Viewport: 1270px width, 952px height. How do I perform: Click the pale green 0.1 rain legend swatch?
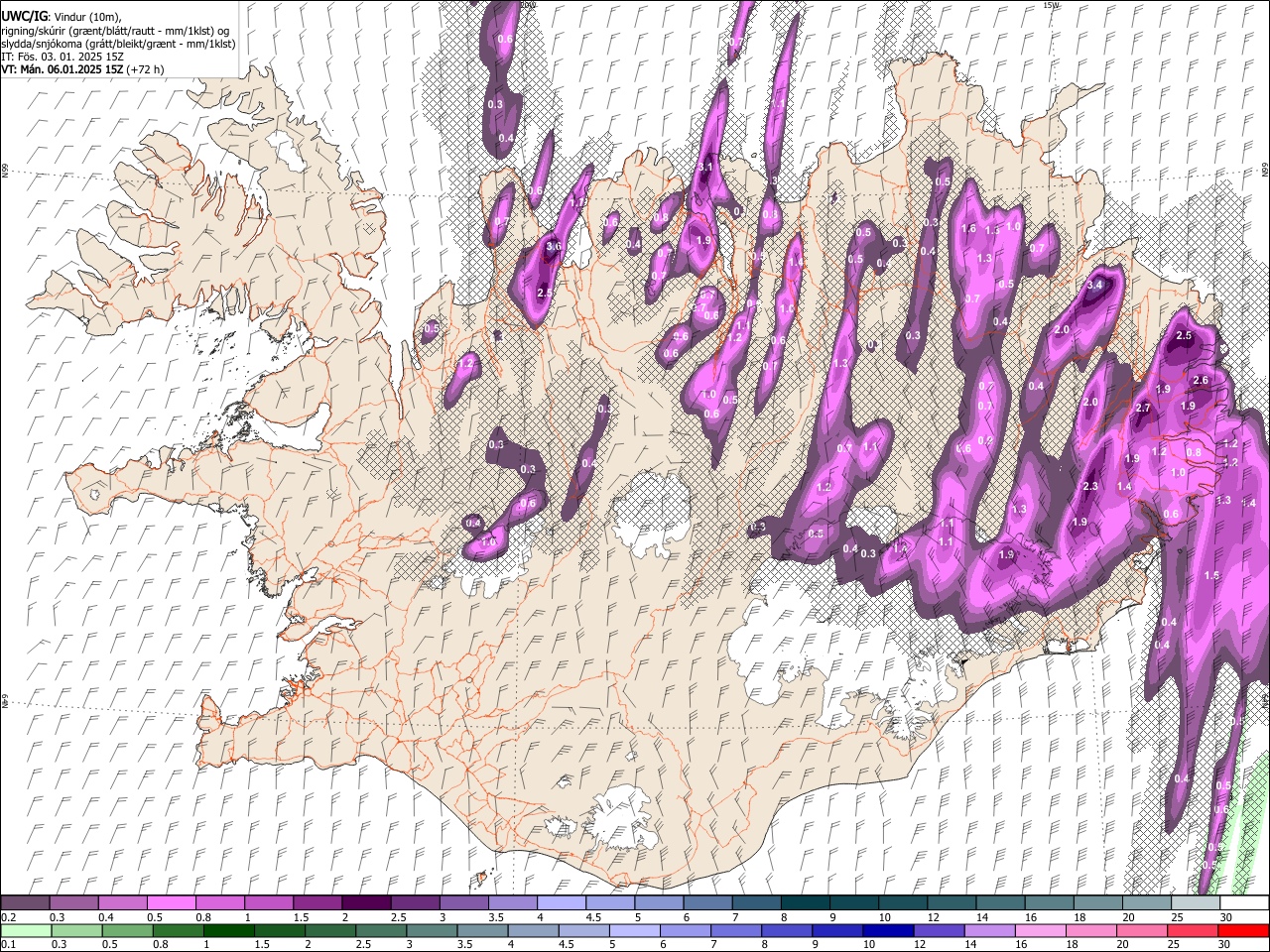pos(26,930)
